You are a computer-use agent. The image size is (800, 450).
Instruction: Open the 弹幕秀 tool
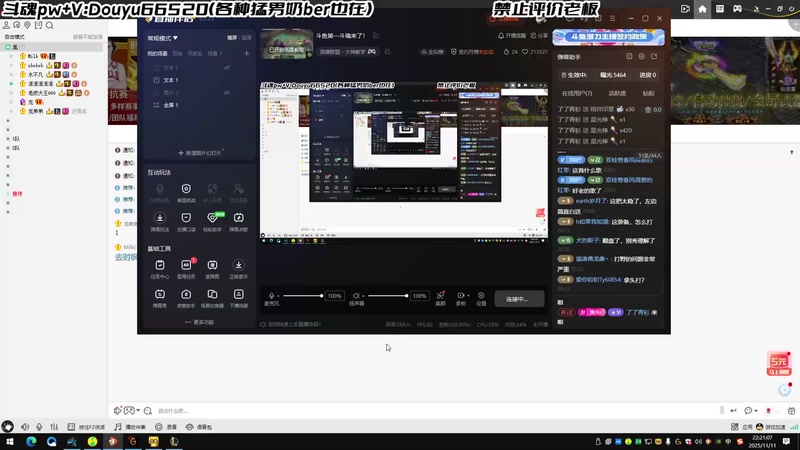pyautogui.click(x=160, y=298)
